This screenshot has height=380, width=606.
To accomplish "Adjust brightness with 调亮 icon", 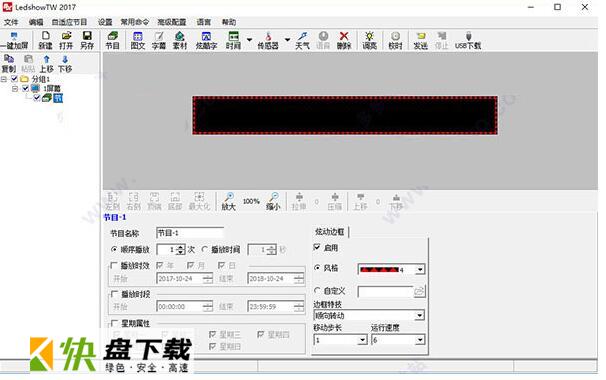I will coord(369,41).
